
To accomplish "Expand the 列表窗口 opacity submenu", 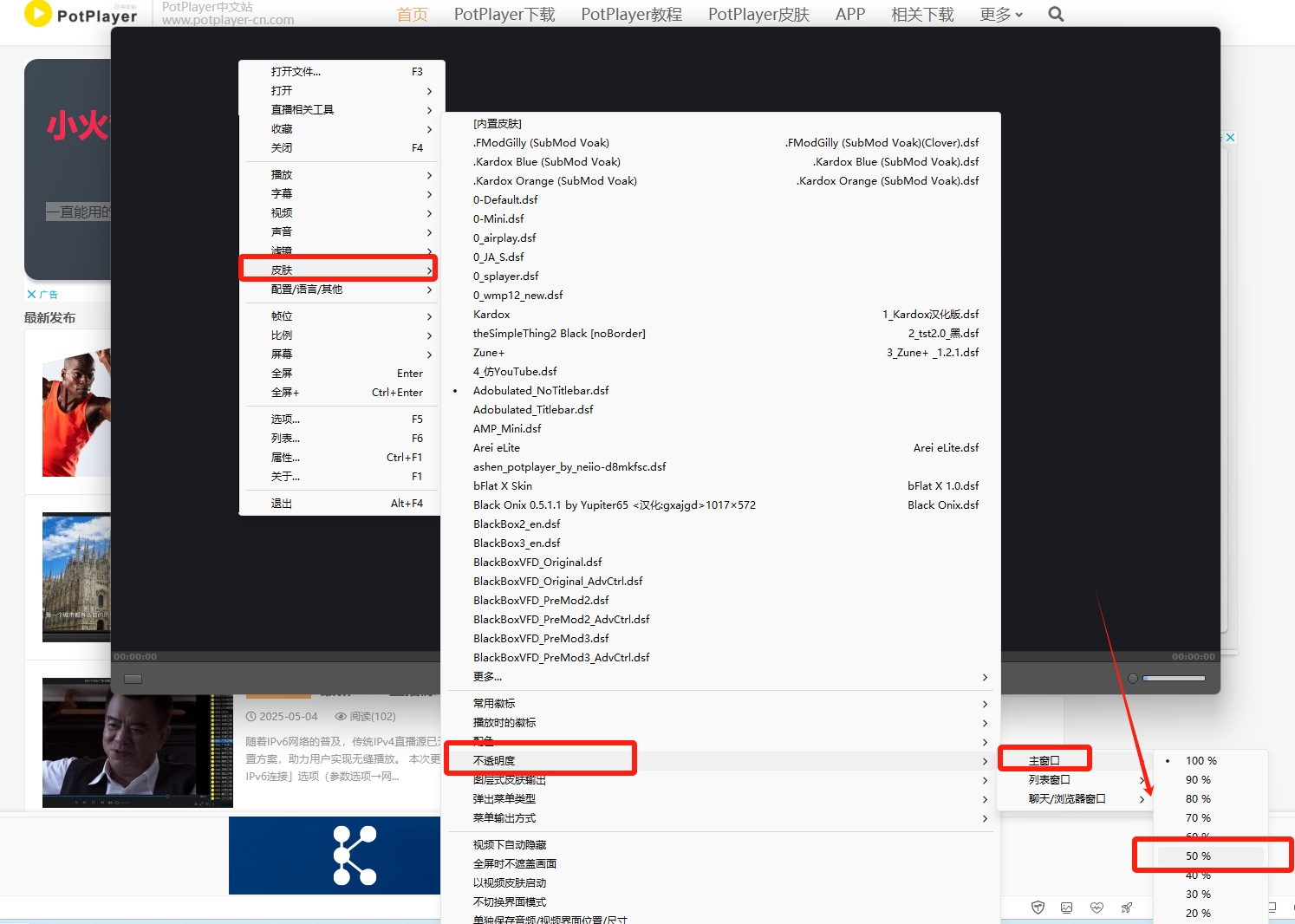I will coord(1075,780).
